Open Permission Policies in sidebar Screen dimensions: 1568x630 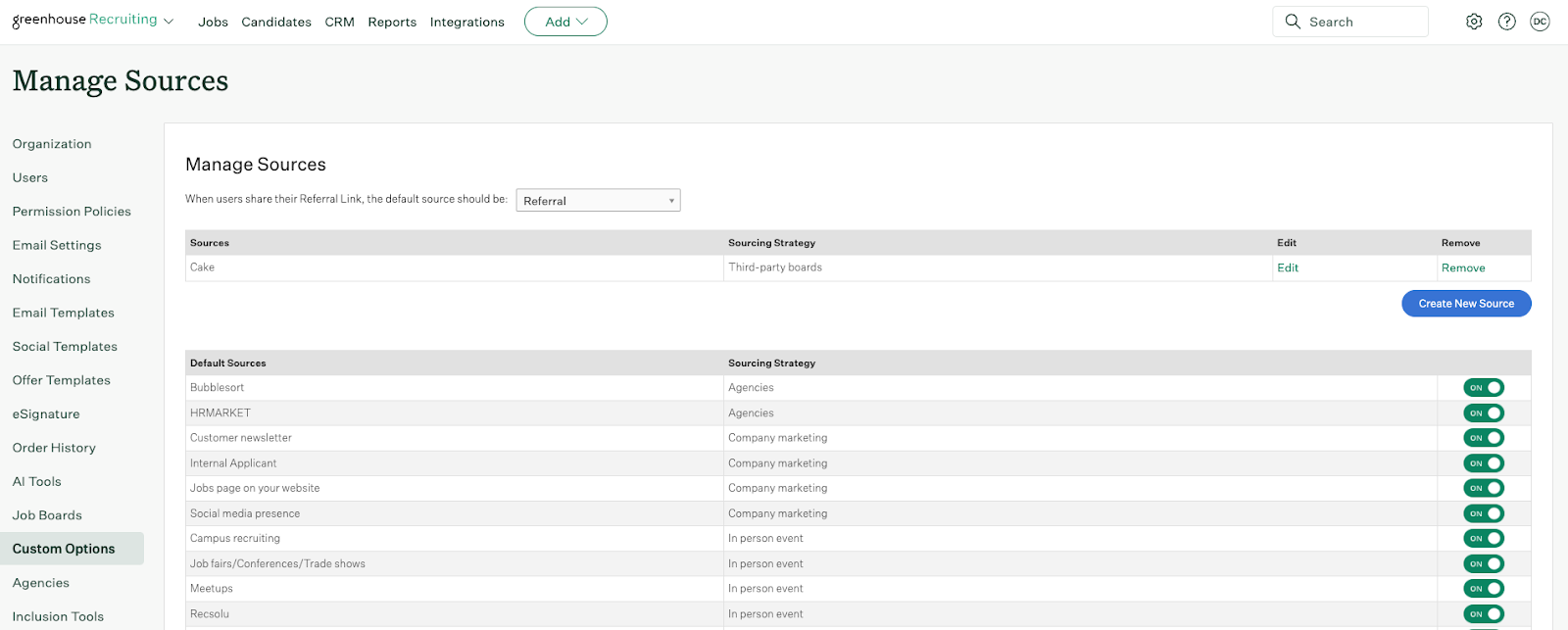click(72, 212)
